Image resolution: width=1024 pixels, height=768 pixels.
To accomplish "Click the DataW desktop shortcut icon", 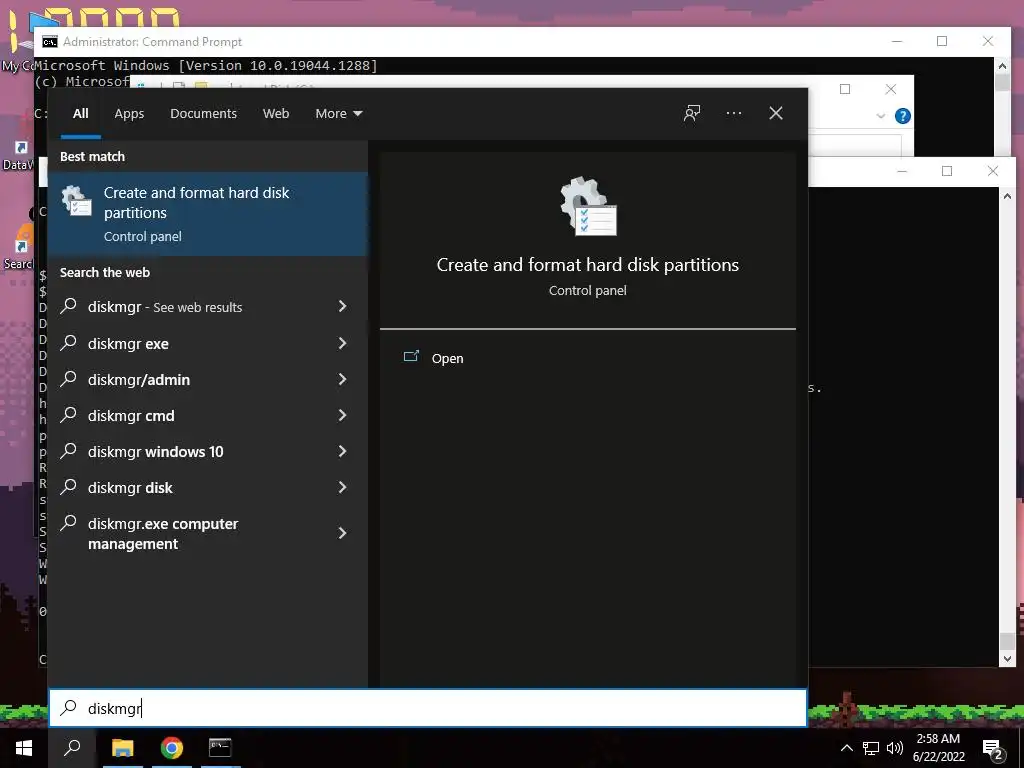I will (18, 154).
